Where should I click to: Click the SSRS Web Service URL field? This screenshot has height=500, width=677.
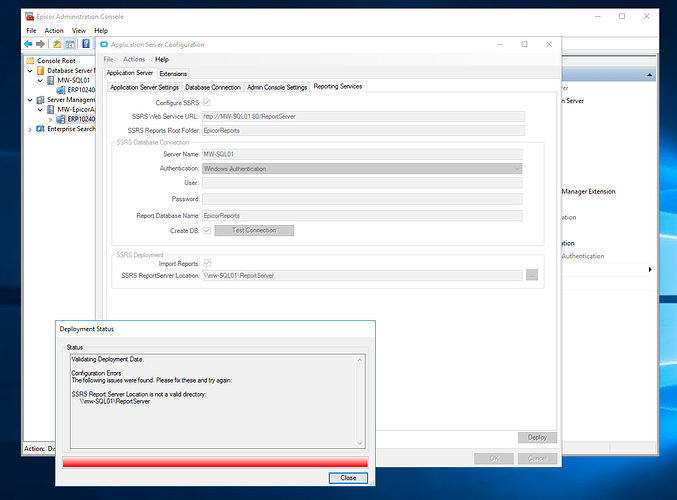pyautogui.click(x=363, y=117)
